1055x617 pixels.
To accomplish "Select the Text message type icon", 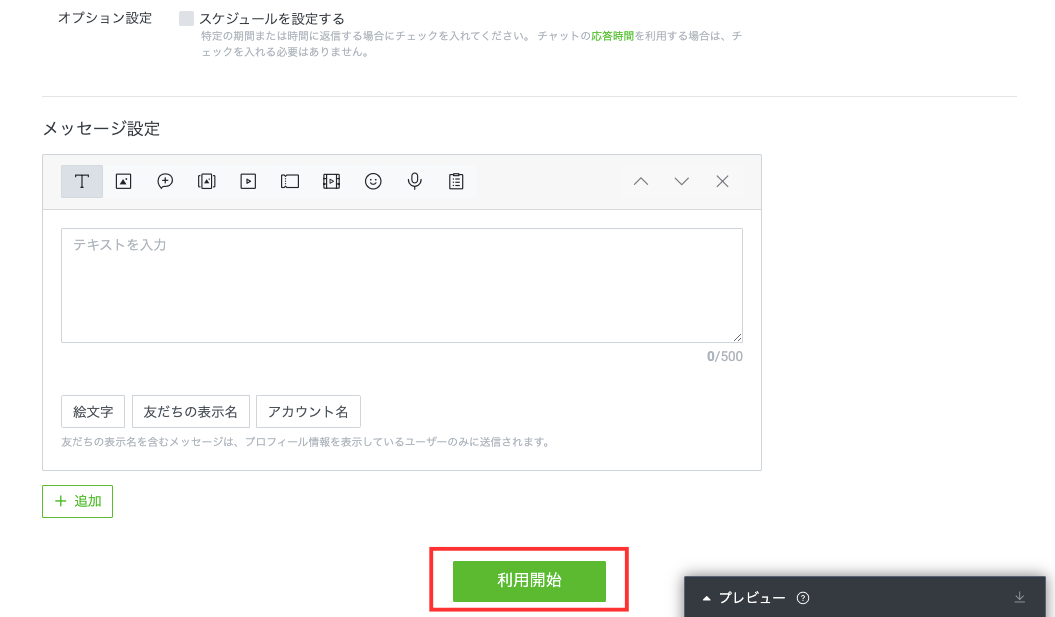I will tap(82, 181).
